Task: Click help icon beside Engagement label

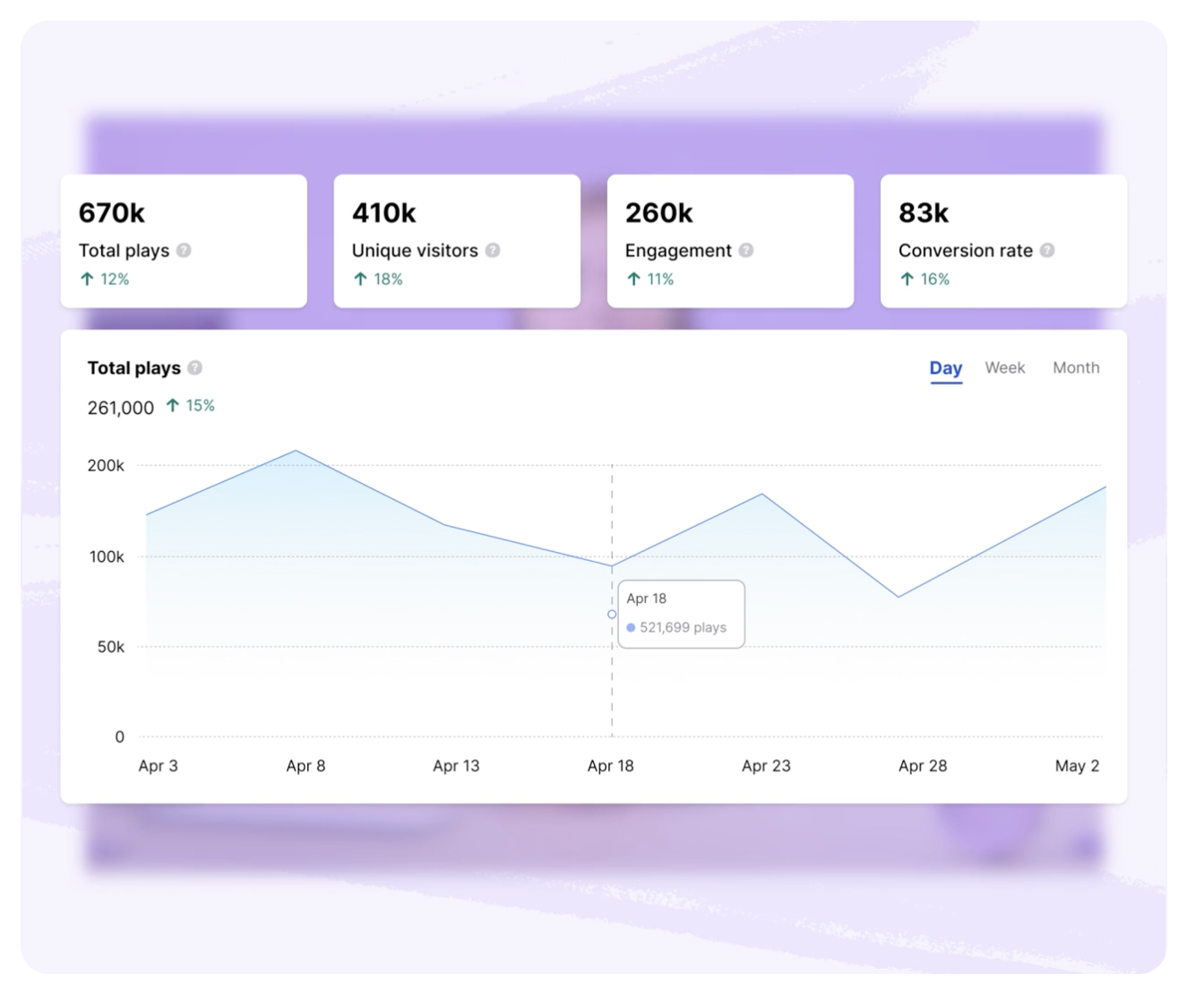Action: point(746,251)
